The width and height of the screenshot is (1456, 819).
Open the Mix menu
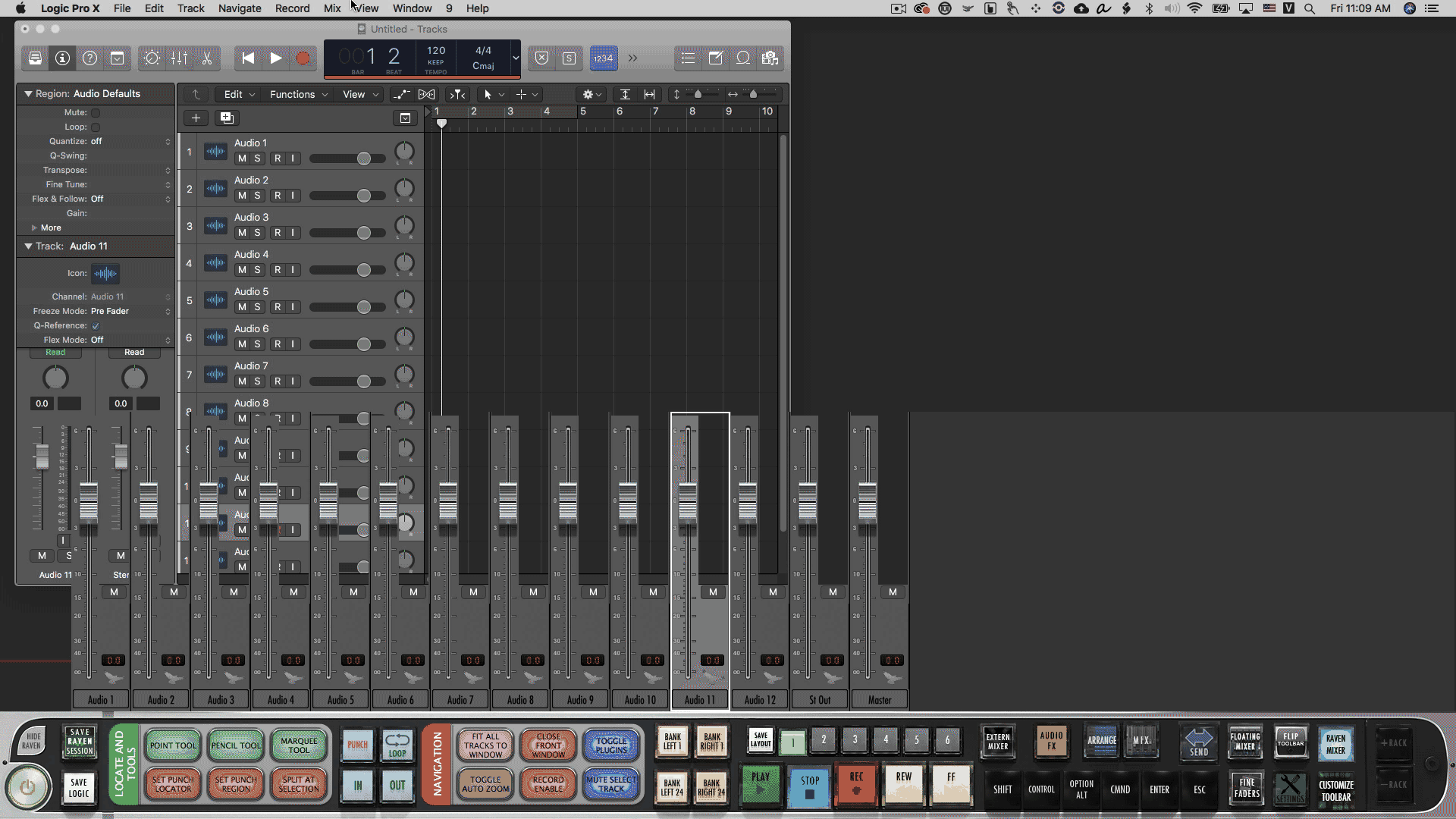(332, 8)
